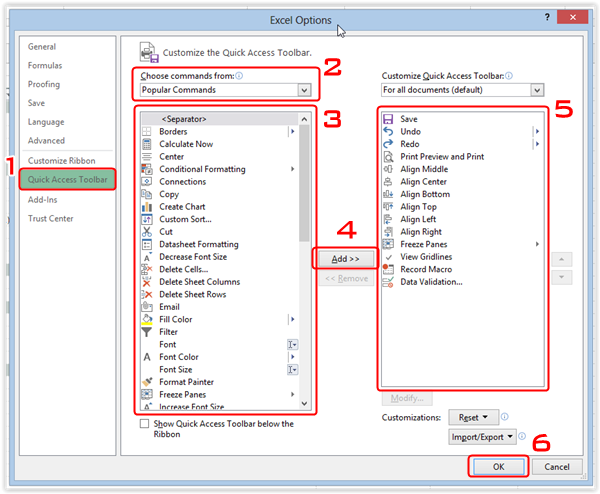Image resolution: width=600 pixels, height=494 pixels.
Task: Pick the Data Validation icon
Action: (388, 282)
